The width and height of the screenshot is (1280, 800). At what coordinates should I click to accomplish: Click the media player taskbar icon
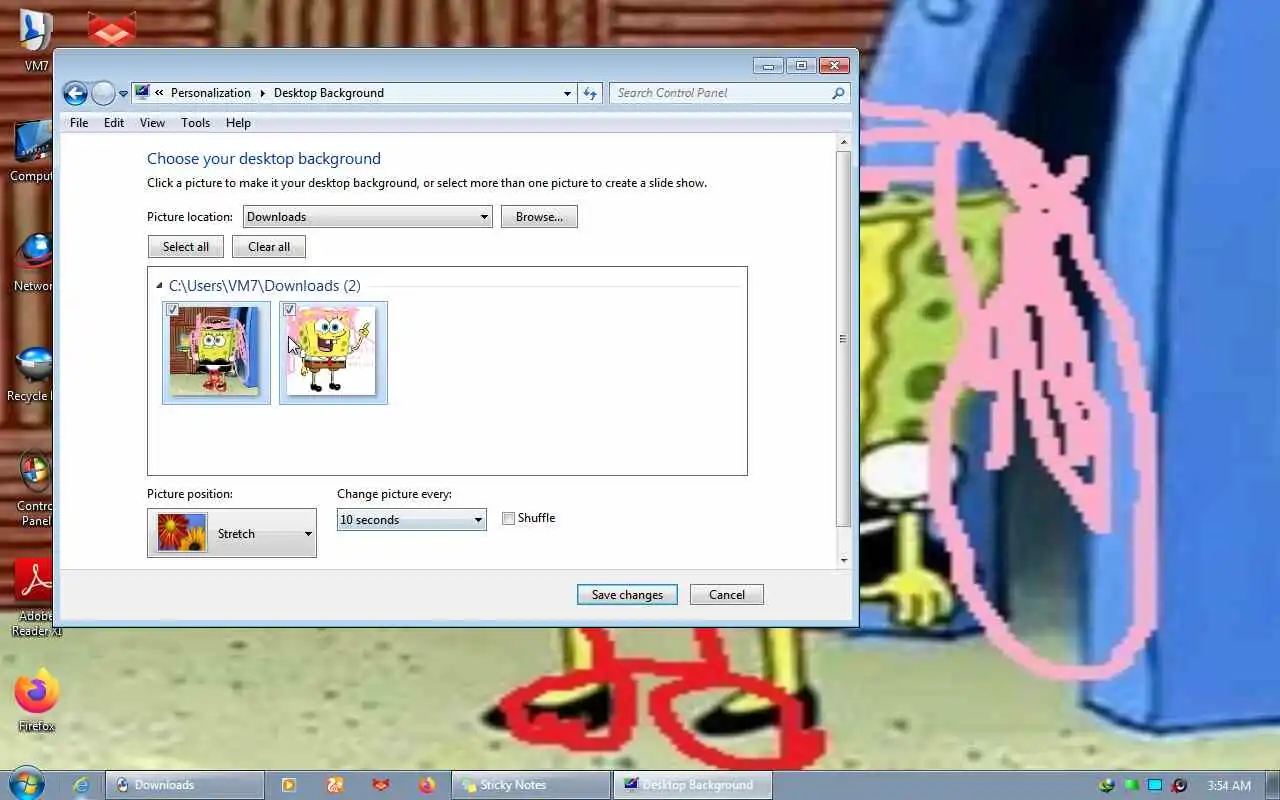(x=289, y=785)
